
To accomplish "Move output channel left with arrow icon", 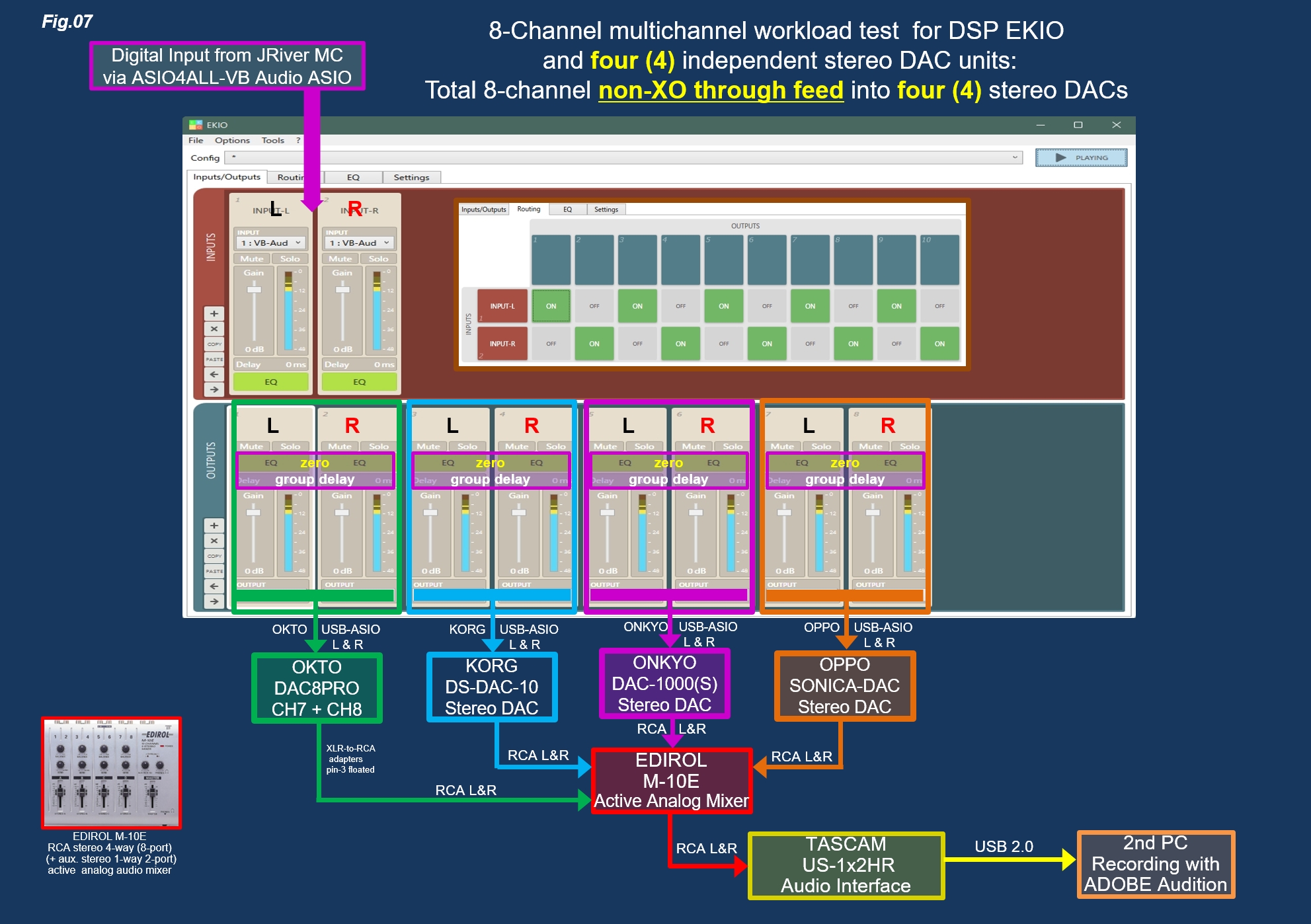I will click(x=214, y=586).
